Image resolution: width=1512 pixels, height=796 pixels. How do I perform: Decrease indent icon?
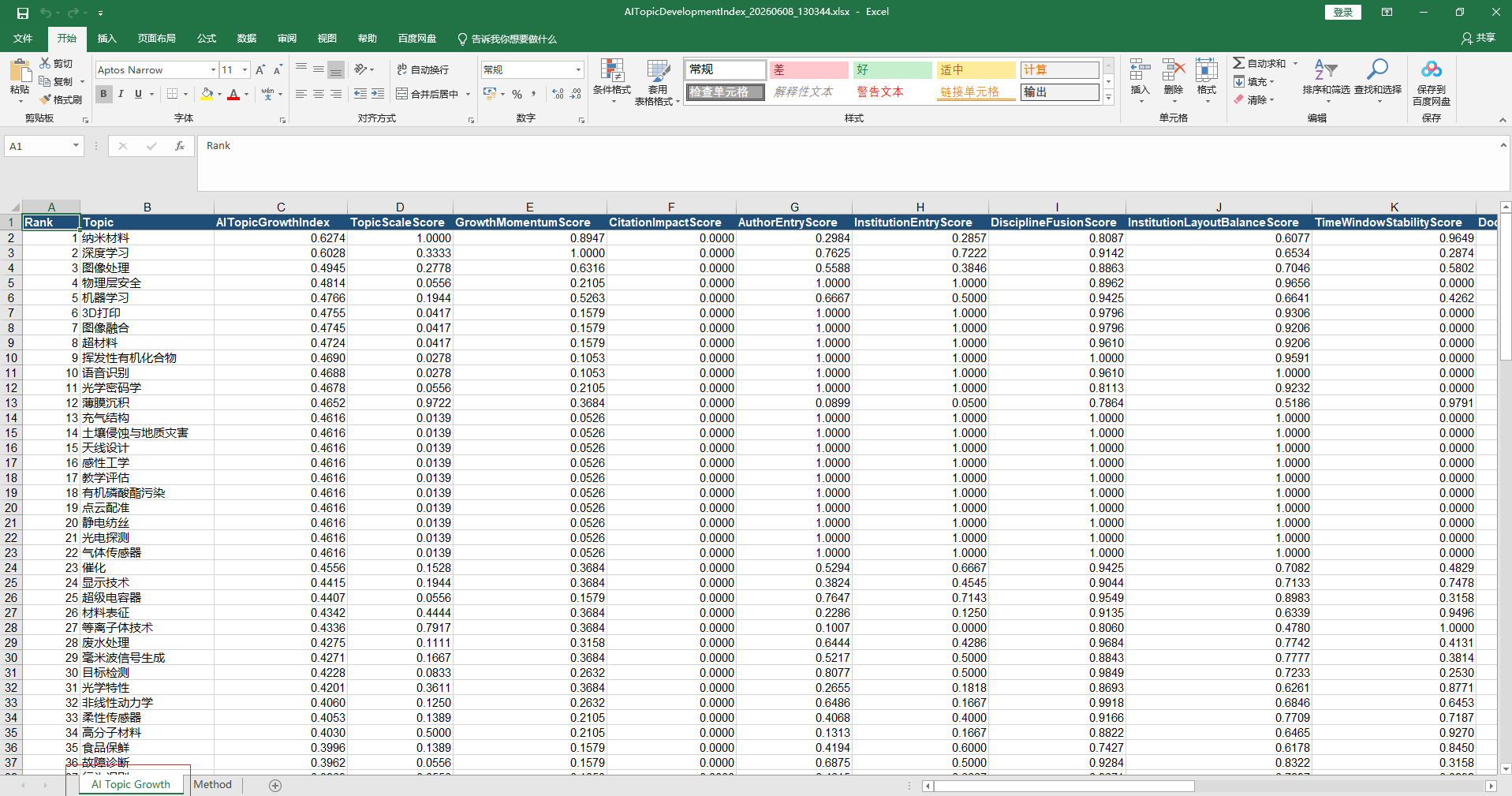[x=360, y=94]
